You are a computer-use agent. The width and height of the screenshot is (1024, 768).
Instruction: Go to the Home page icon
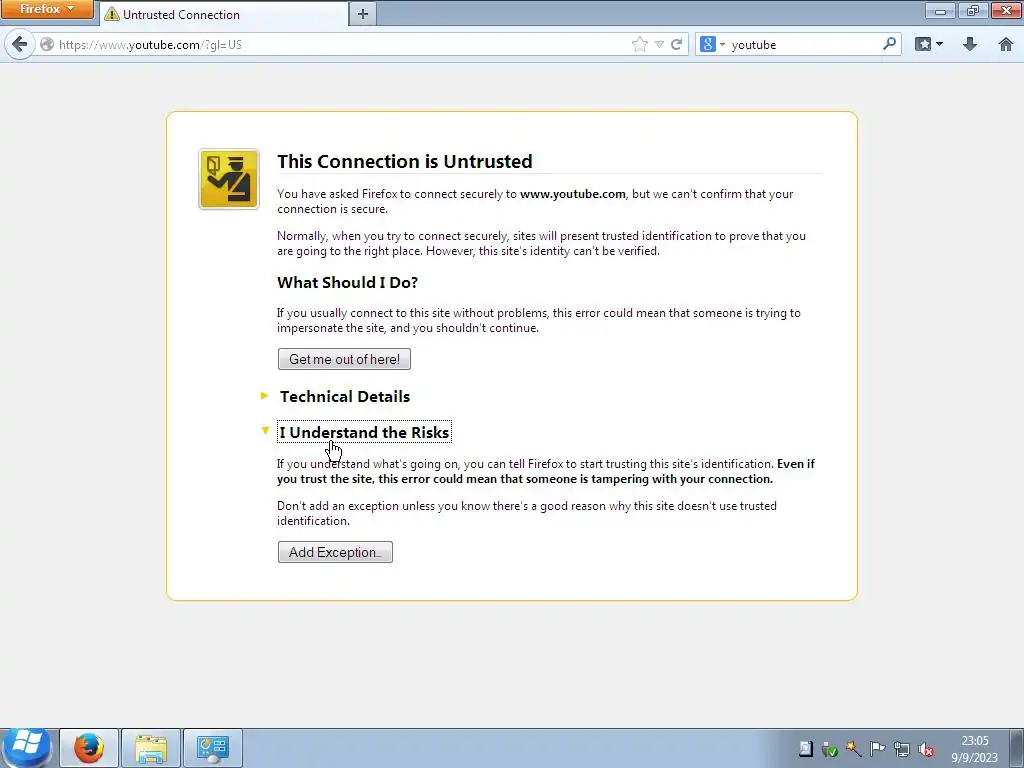[x=1006, y=44]
